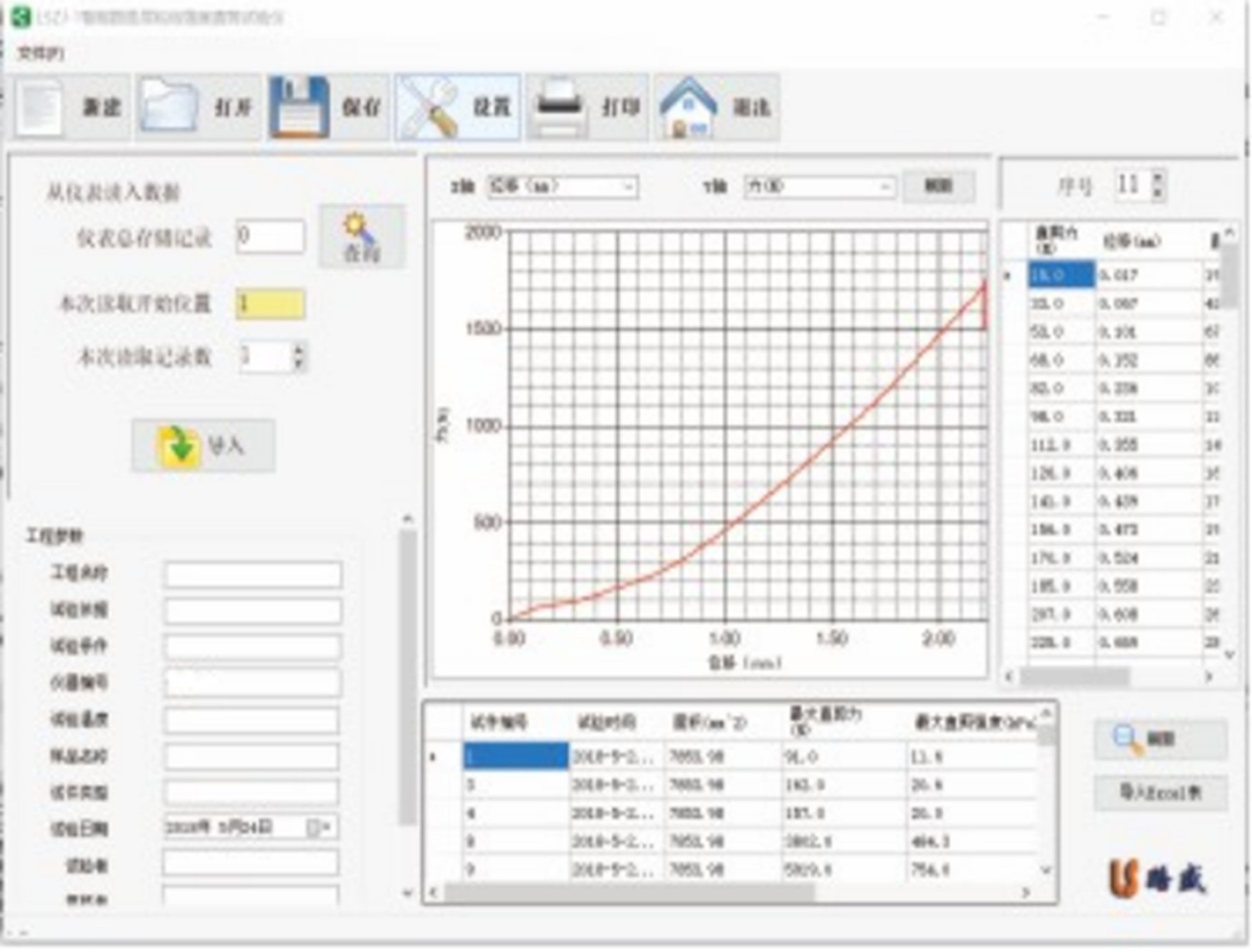The image size is (1252, 952).
Task: Increase the sequence number (序号) stepper
Action: [x=1158, y=178]
